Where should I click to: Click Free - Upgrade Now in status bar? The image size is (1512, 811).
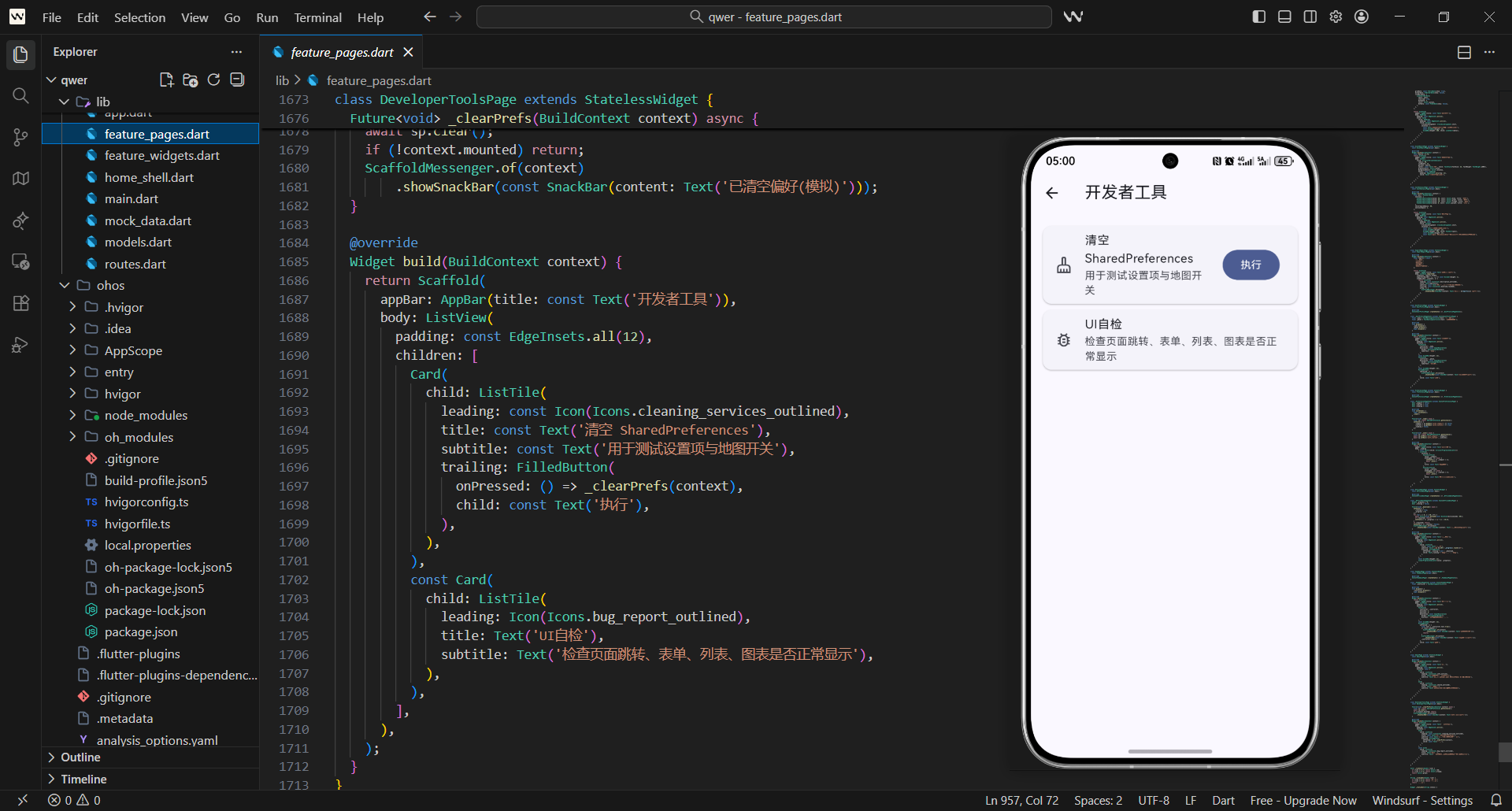(x=1303, y=800)
